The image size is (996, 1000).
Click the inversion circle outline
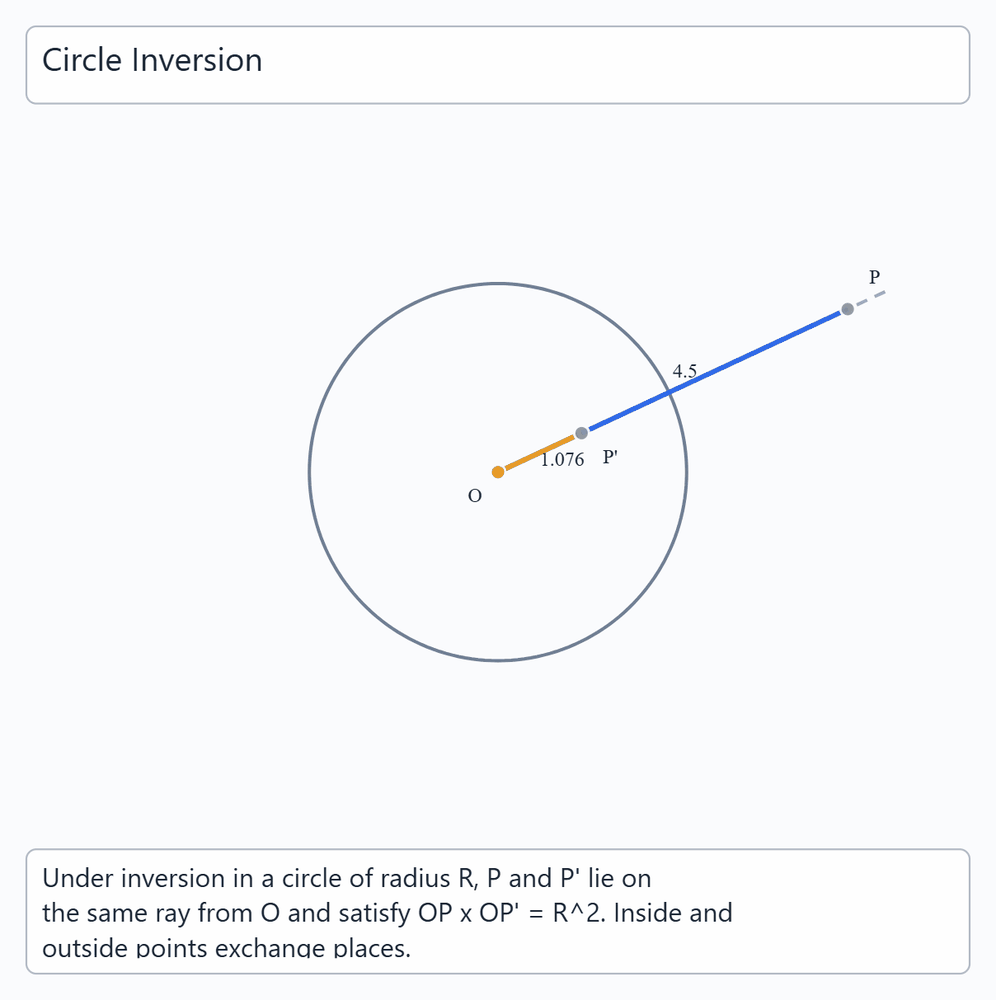[309, 472]
